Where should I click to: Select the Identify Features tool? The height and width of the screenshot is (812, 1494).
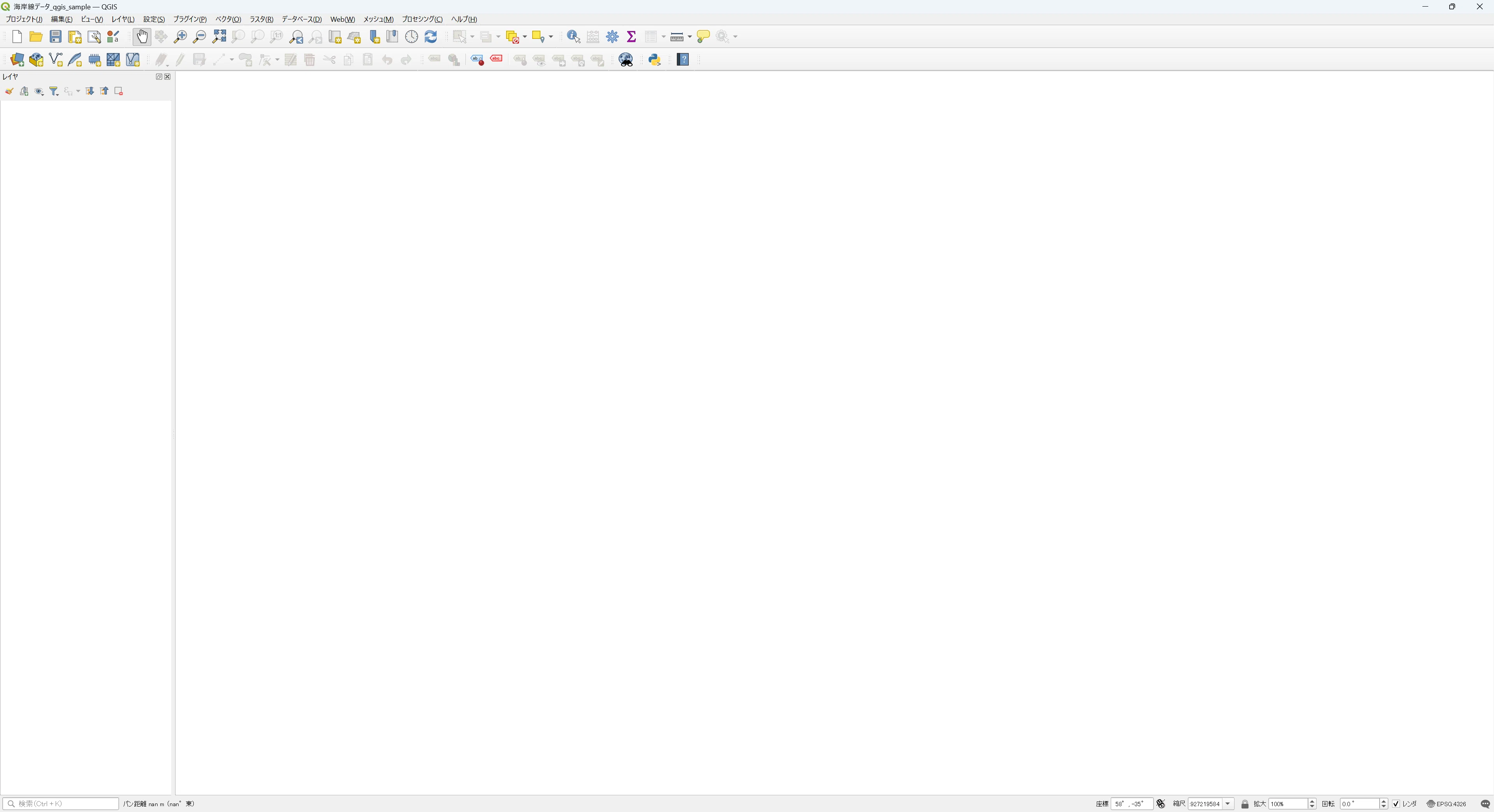click(573, 37)
